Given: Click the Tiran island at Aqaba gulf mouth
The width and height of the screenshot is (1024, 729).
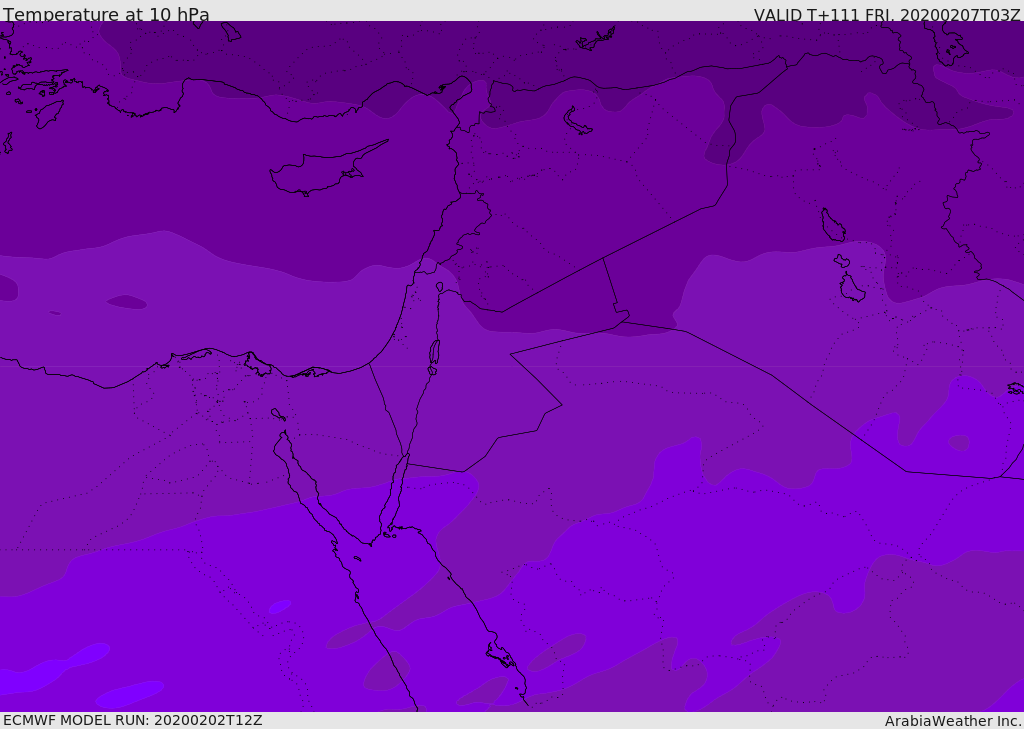Looking at the screenshot, I should coord(390,535).
